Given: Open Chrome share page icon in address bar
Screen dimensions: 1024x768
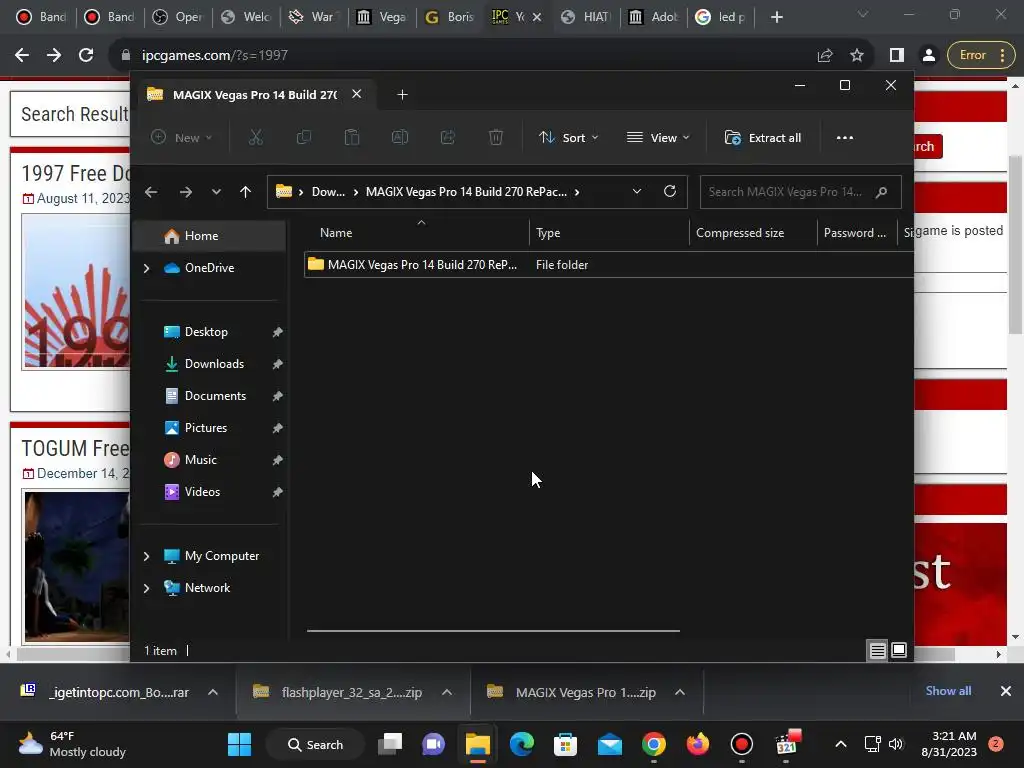Looking at the screenshot, I should point(825,56).
